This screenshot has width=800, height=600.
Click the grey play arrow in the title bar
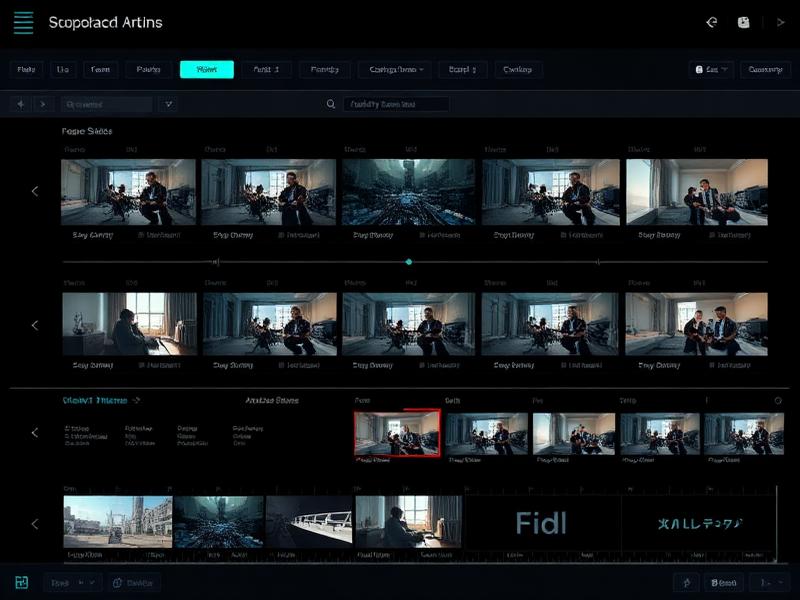780,22
